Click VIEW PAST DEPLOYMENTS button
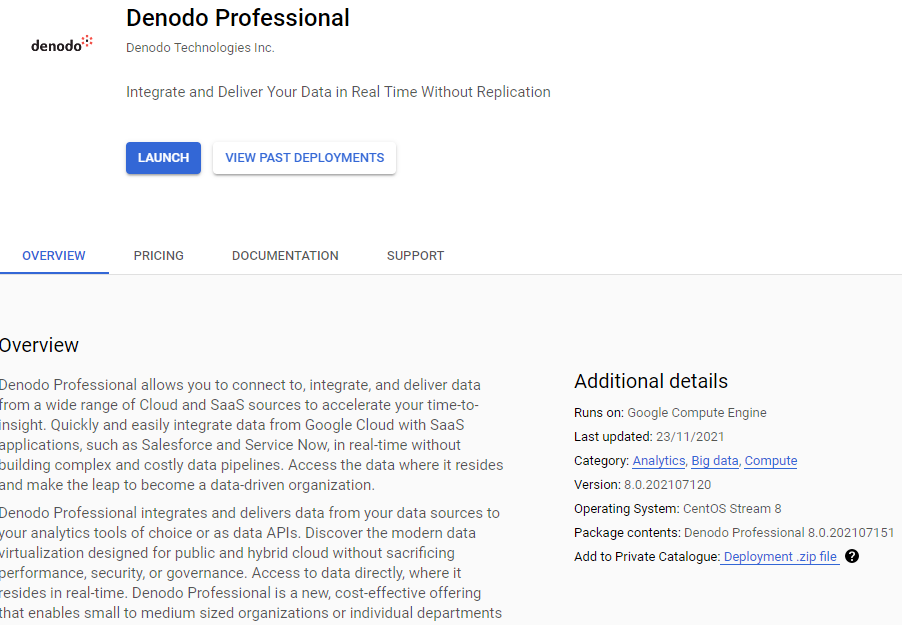The image size is (902, 625). (x=304, y=158)
